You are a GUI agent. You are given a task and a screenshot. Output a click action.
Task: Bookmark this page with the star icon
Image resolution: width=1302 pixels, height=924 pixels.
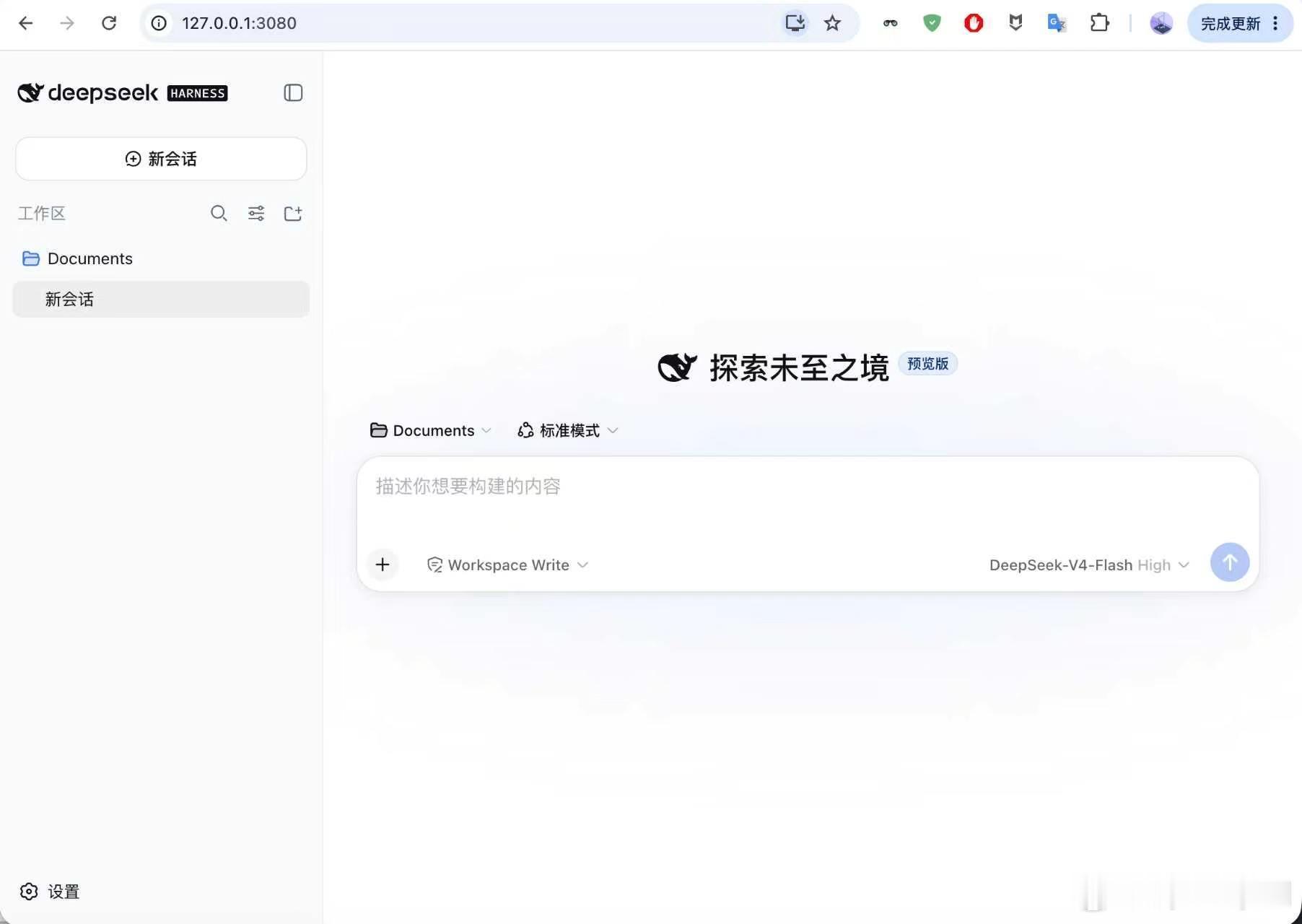coord(833,23)
